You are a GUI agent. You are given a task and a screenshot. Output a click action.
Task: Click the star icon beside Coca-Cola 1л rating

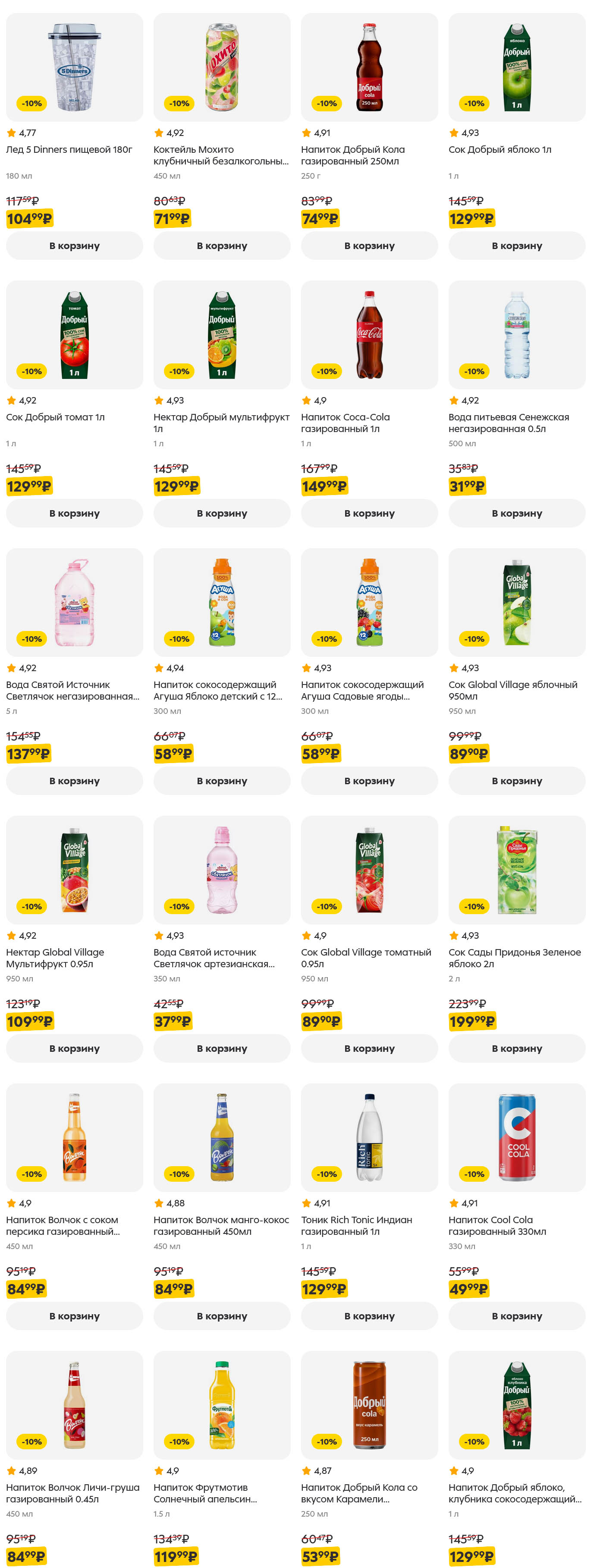tap(306, 401)
